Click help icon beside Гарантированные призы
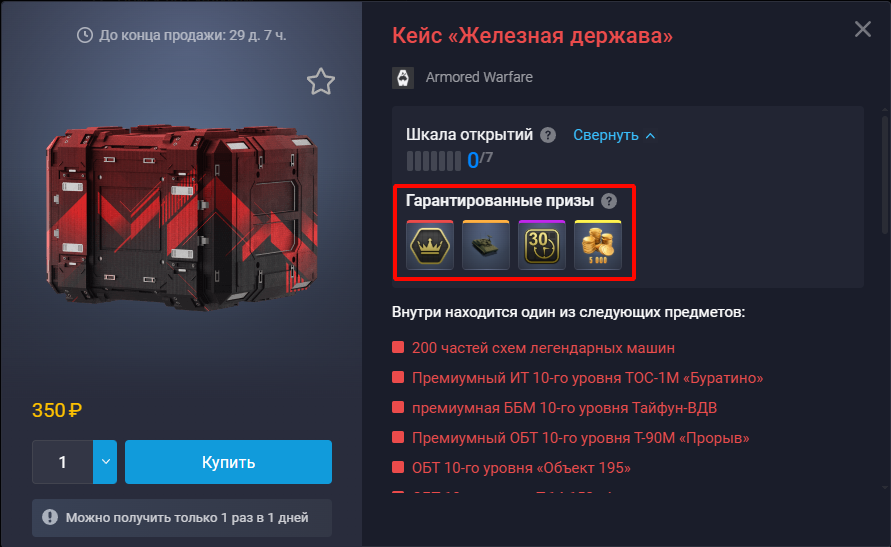 609,201
